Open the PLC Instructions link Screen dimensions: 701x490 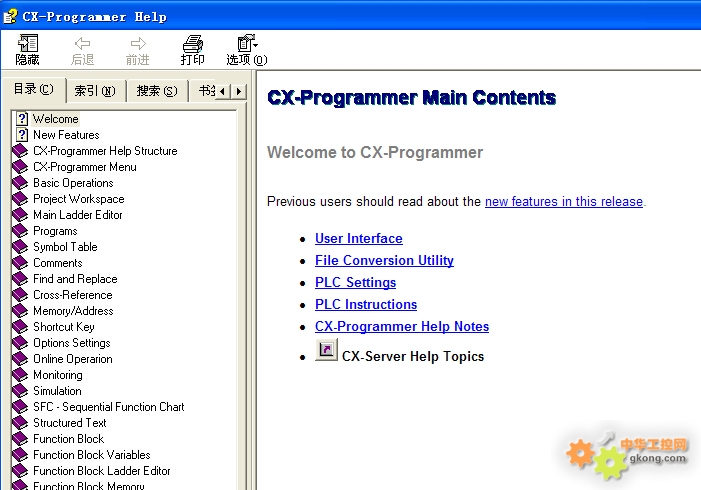[366, 304]
